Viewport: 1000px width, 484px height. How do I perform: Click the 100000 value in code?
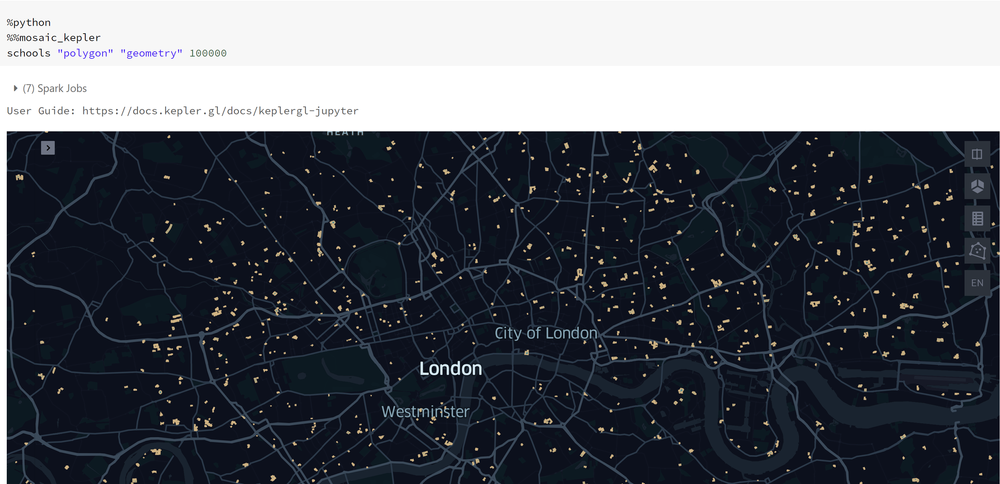208,54
